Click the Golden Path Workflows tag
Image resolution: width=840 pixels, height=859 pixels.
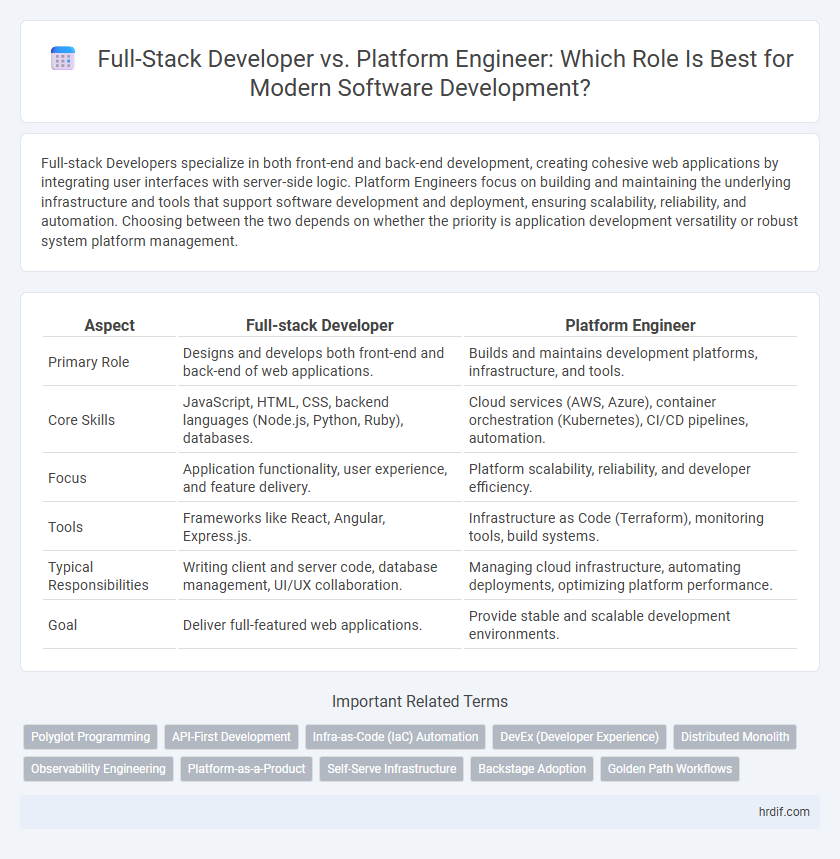670,769
